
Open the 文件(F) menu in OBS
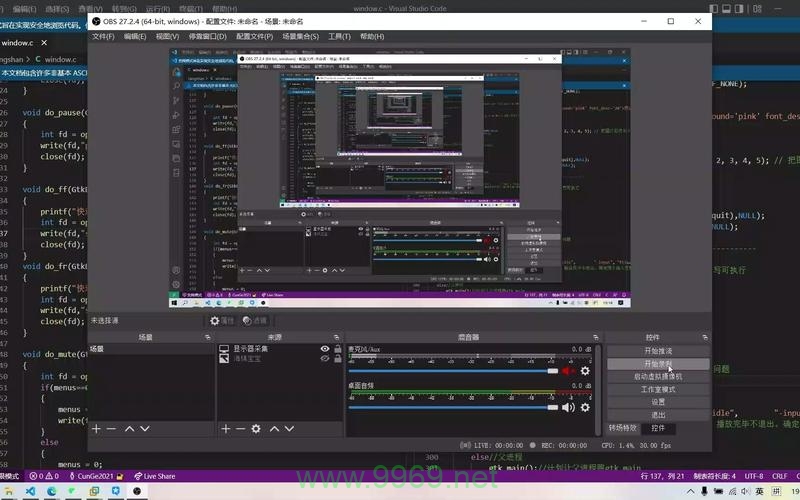pyautogui.click(x=103, y=36)
